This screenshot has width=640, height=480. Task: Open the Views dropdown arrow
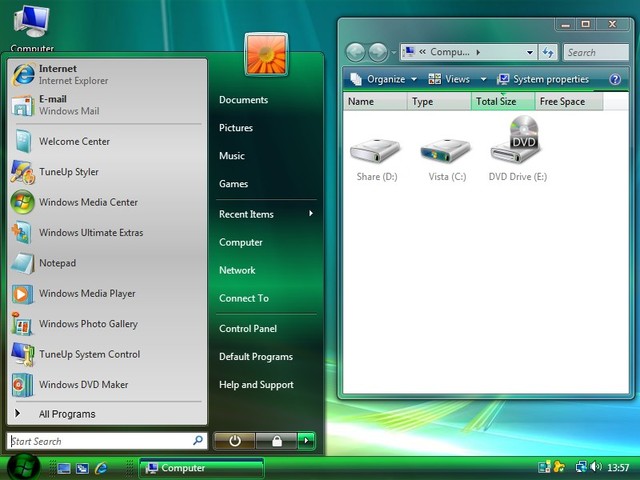click(x=483, y=79)
